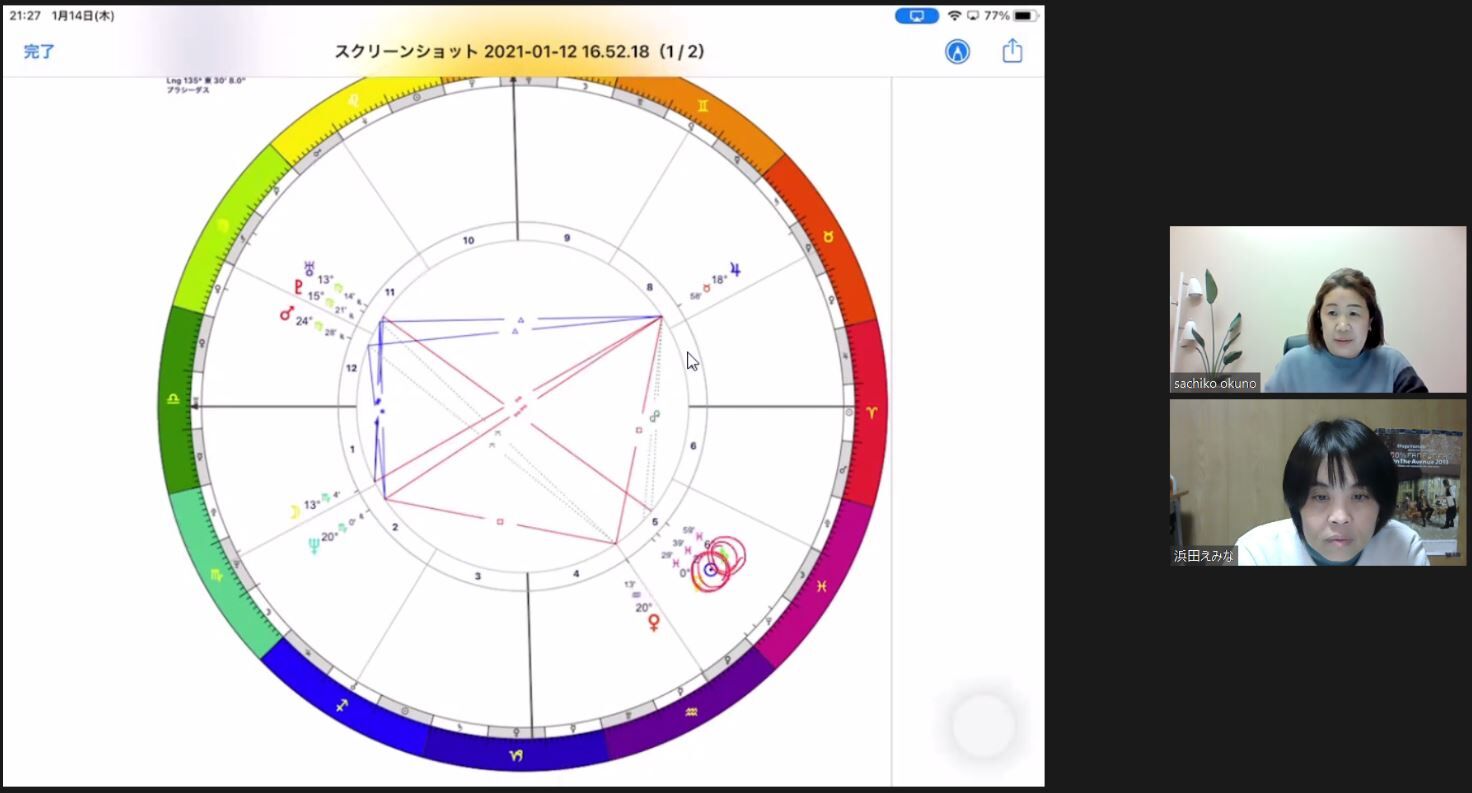Screen dimensions: 1472x793
Task: Click the 20° degree label above Venus
Action: click(643, 607)
